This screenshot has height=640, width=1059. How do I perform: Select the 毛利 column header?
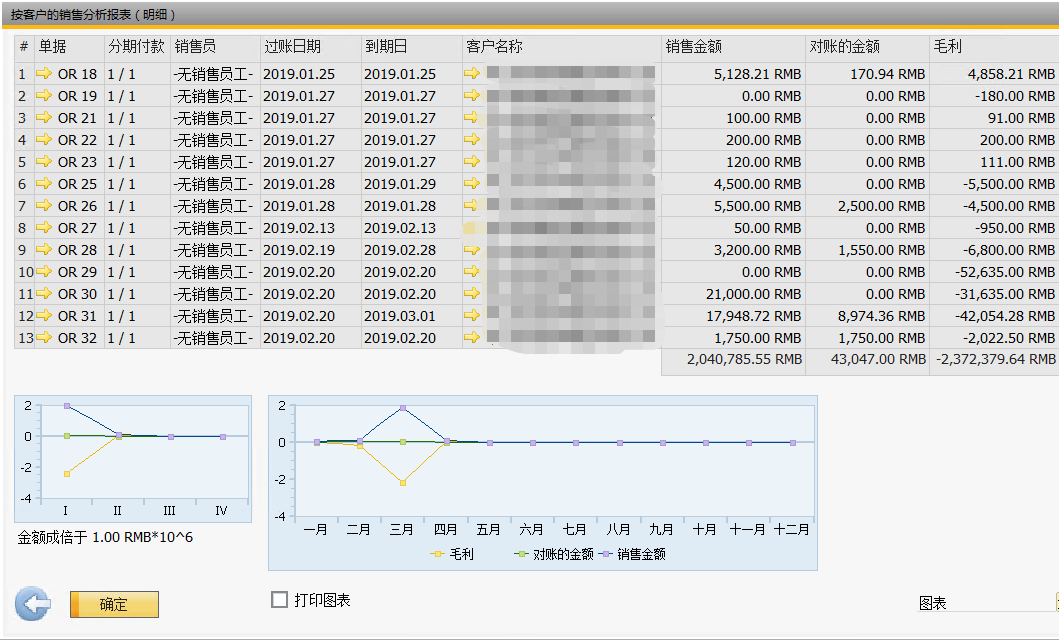[994, 47]
